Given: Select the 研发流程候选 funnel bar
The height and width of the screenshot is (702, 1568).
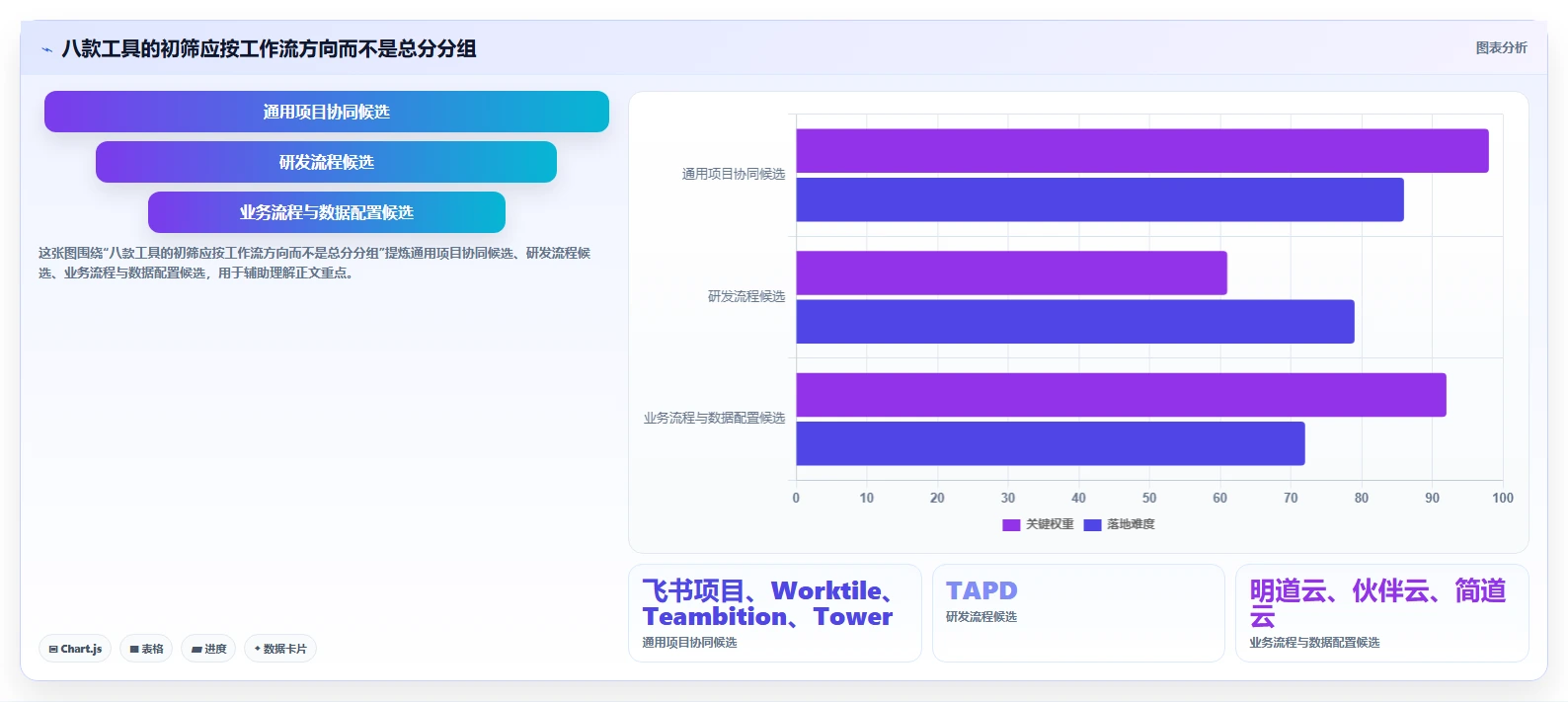Looking at the screenshot, I should coord(326,162).
